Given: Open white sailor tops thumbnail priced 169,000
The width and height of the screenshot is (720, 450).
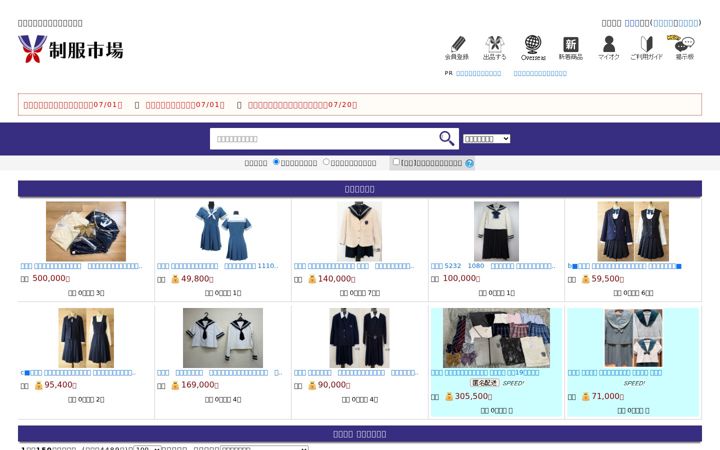Looking at the screenshot, I should pyautogui.click(x=223, y=338).
